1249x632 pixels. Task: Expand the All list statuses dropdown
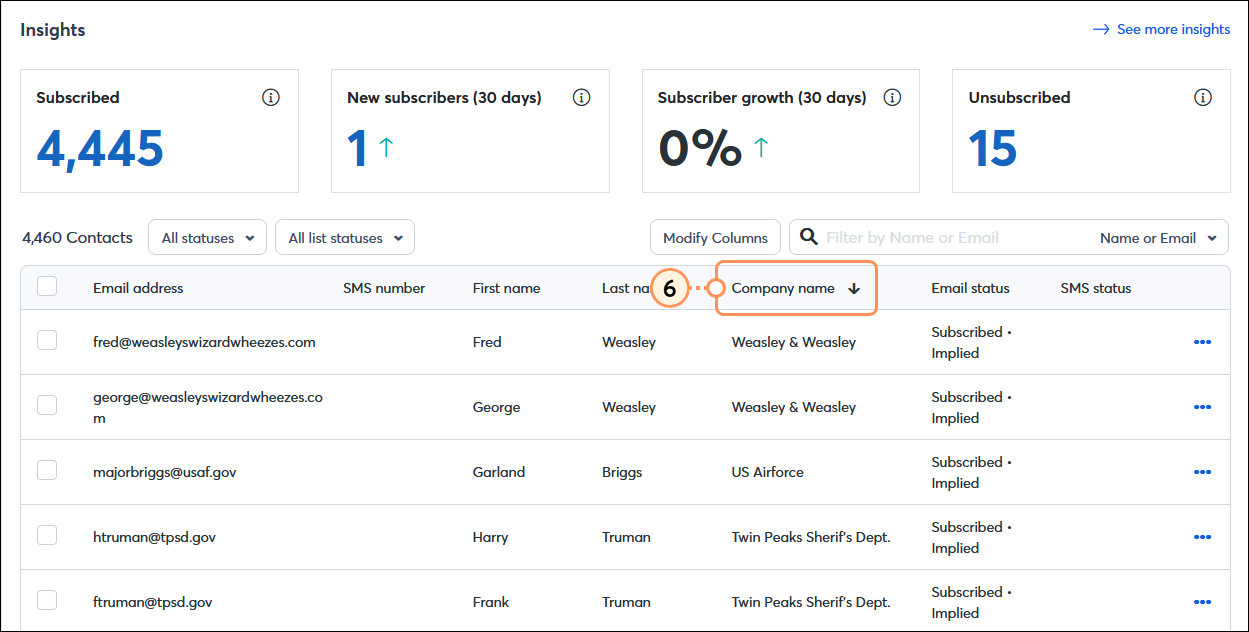pyautogui.click(x=345, y=238)
